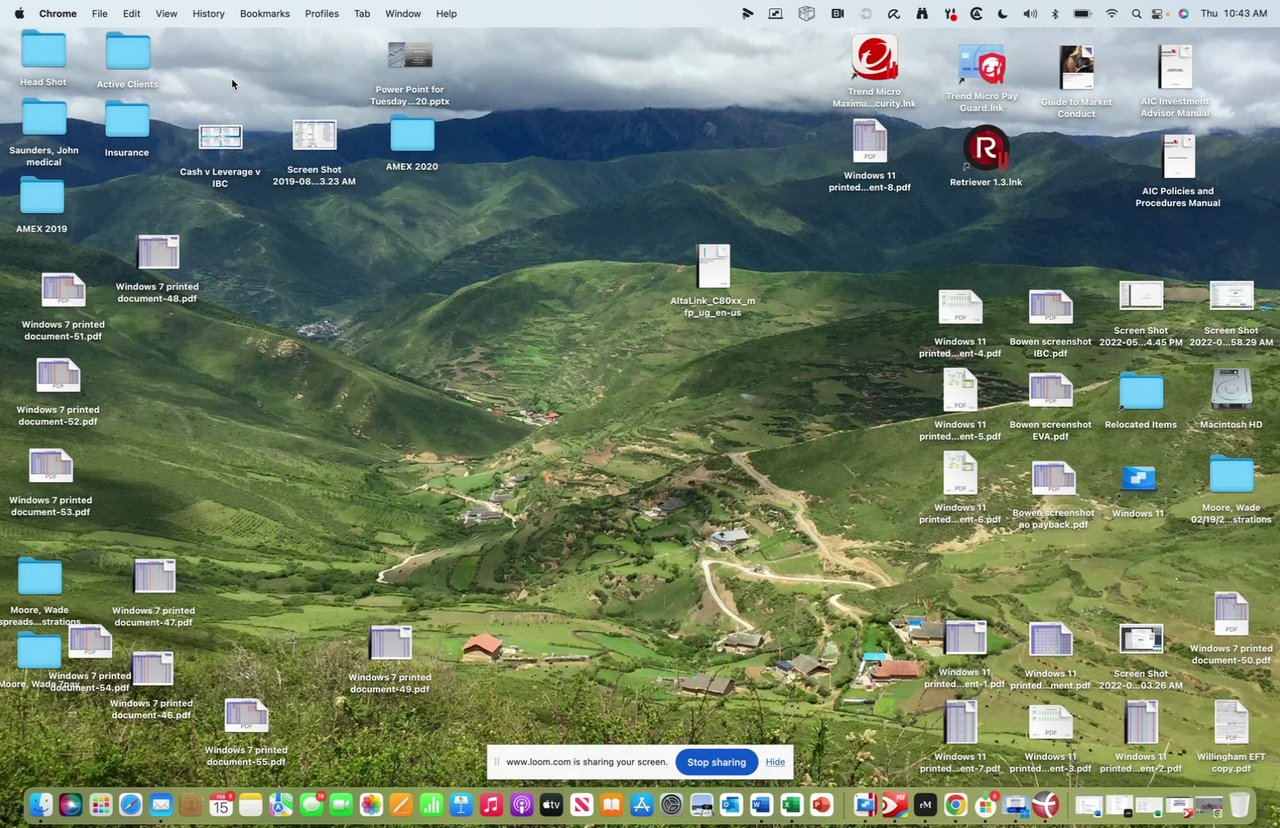Open the File menu
1280x828 pixels.
click(100, 13)
